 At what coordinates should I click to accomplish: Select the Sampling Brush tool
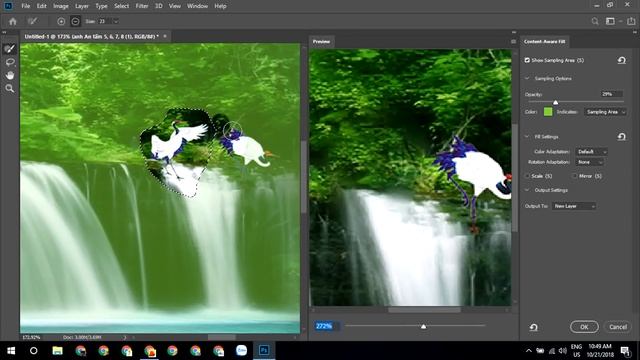[9, 49]
